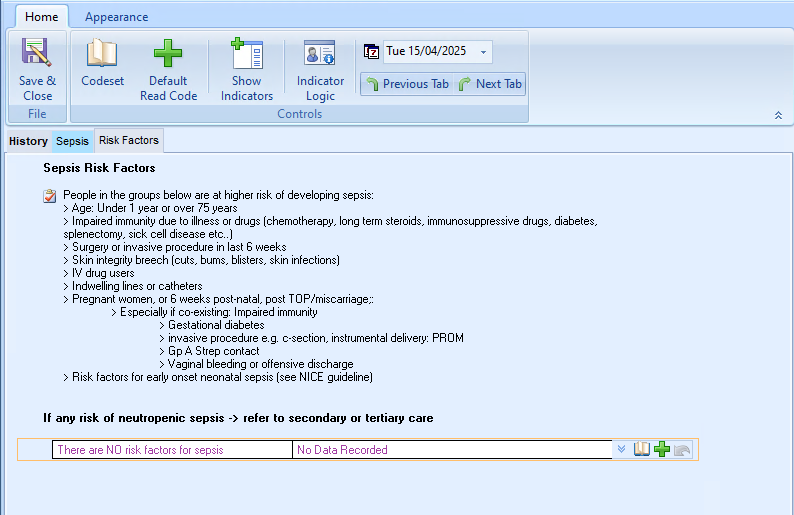Screen dimensions: 794x515
Task: Click 'Surgery or invasive procedure in last 6 weeks'
Action: tap(175, 247)
